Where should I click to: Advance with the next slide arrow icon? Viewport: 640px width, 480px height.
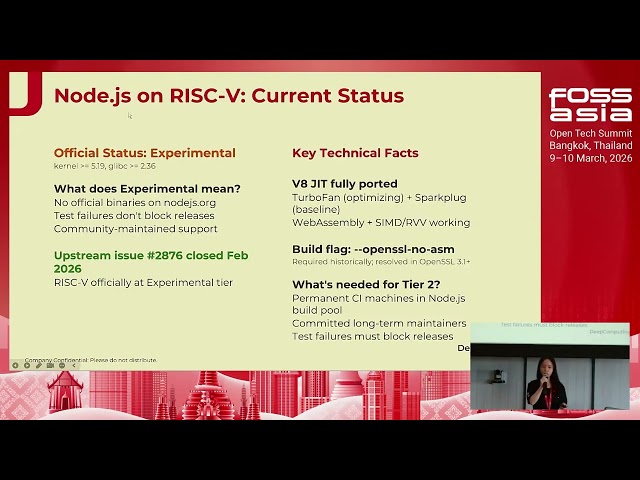[27, 365]
